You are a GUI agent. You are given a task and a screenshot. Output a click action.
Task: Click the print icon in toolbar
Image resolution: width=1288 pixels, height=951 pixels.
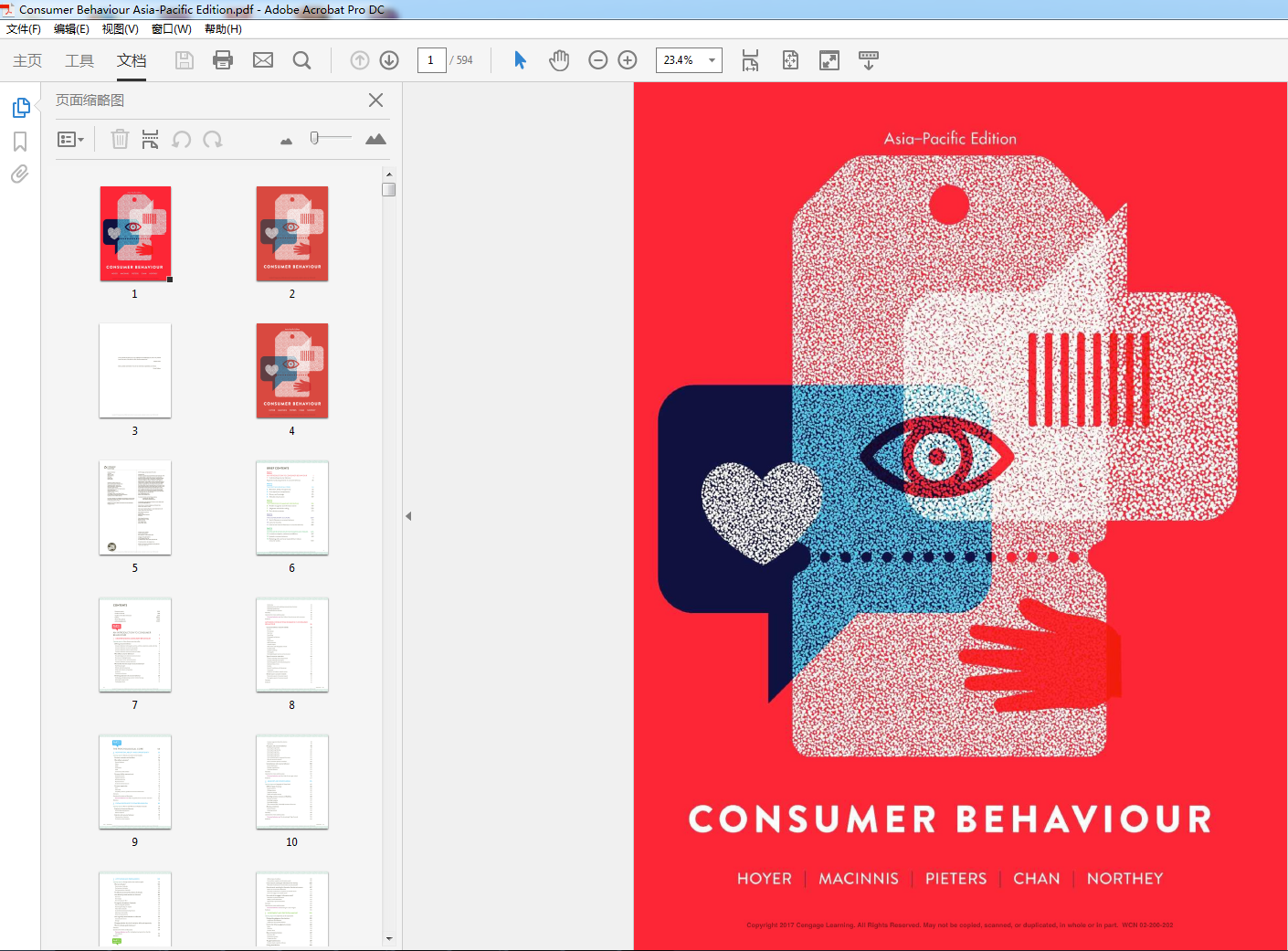(223, 60)
